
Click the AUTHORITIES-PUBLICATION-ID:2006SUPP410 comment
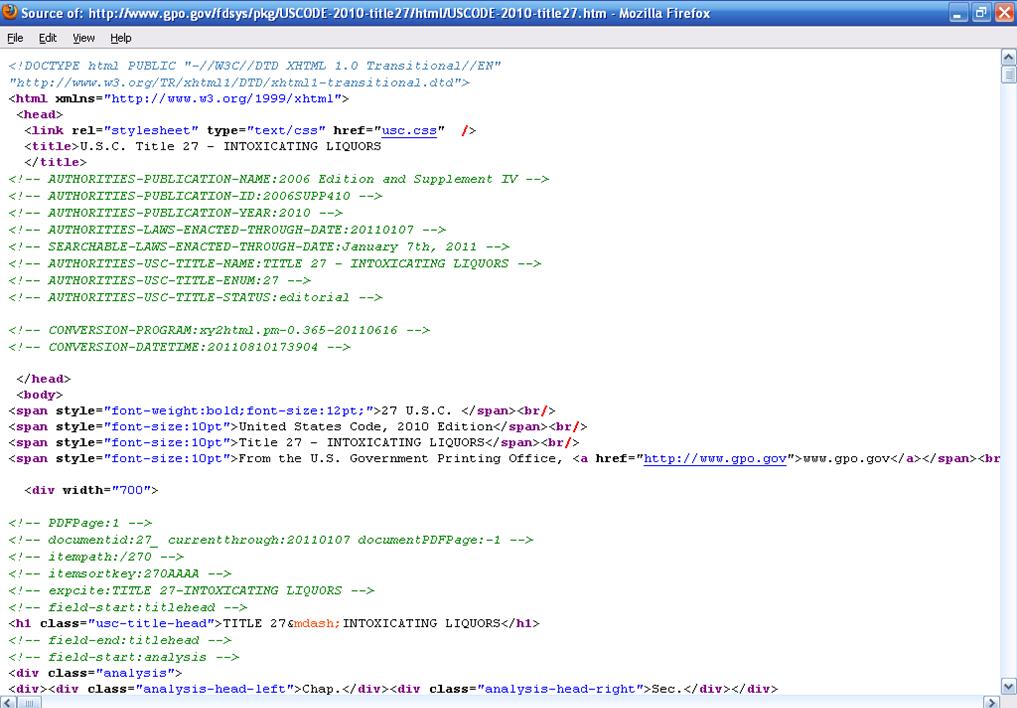click(195, 196)
